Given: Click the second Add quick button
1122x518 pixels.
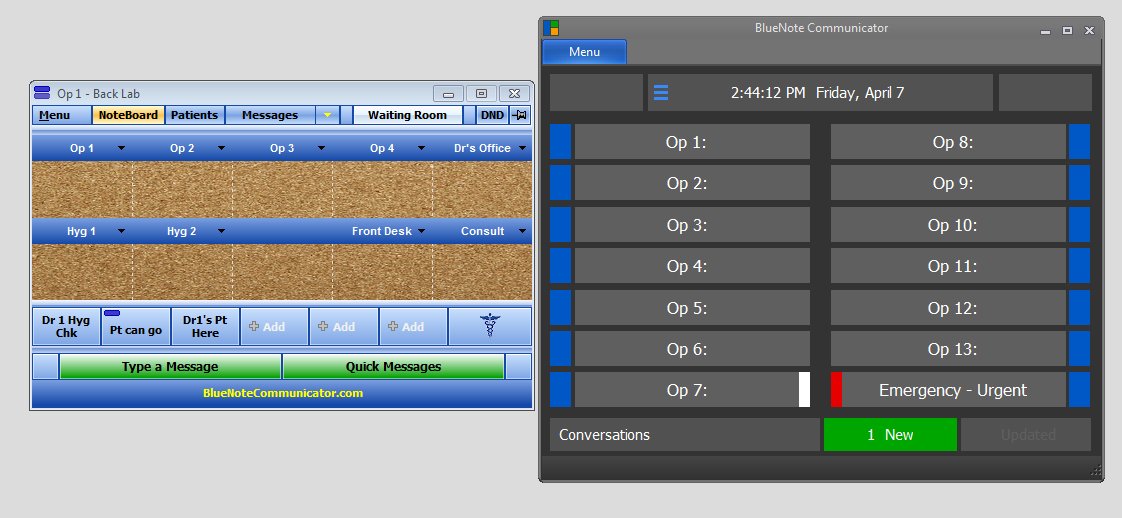Looking at the screenshot, I should (344, 326).
